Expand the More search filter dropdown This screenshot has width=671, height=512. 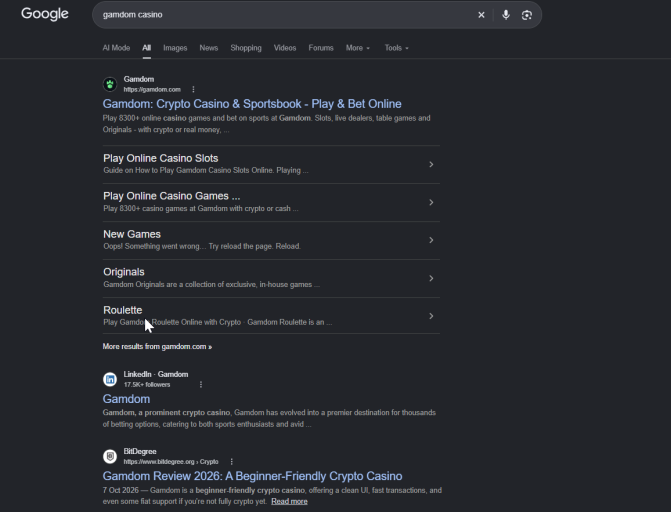coord(358,48)
